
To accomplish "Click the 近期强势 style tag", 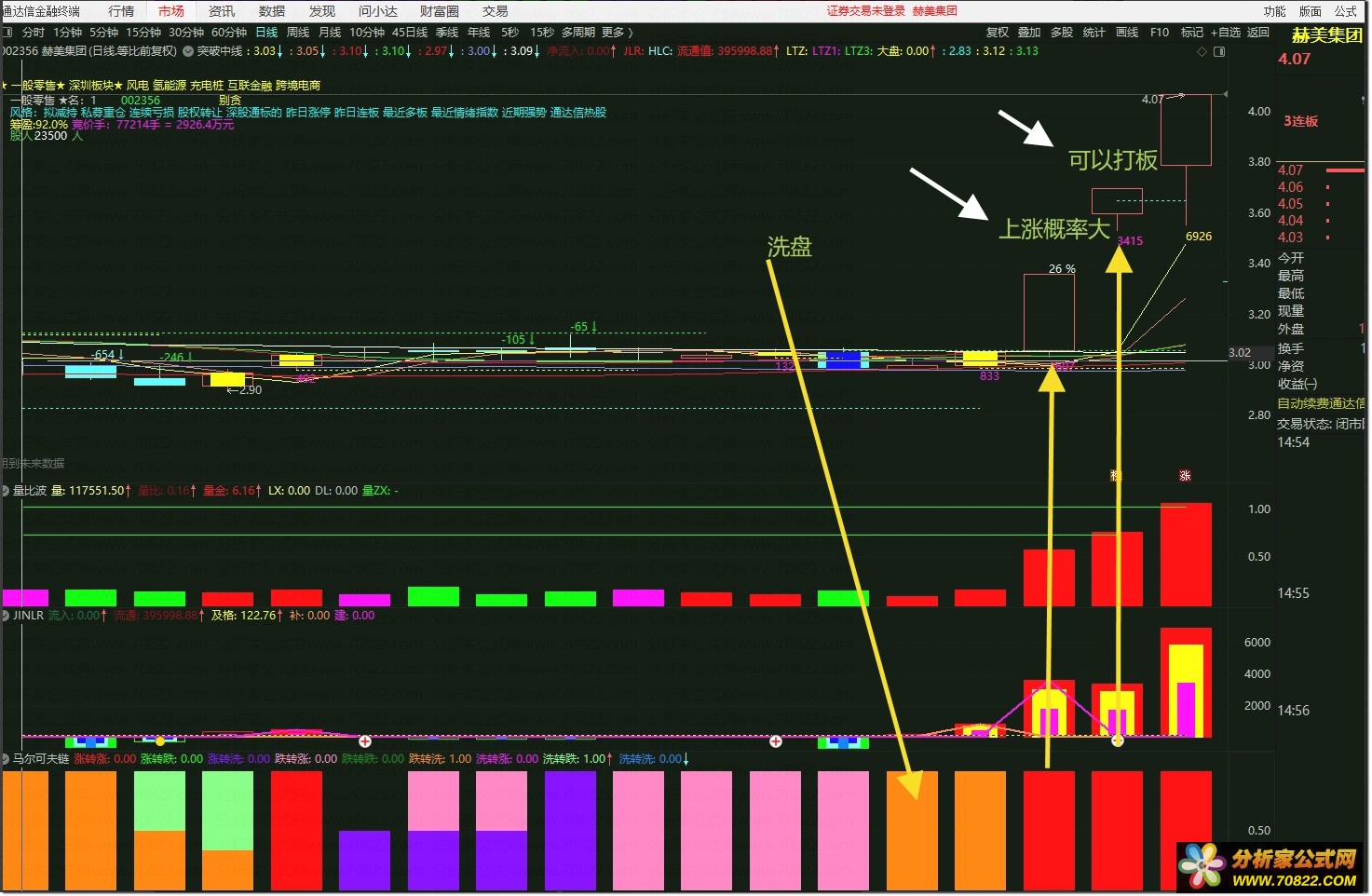I will point(523,113).
